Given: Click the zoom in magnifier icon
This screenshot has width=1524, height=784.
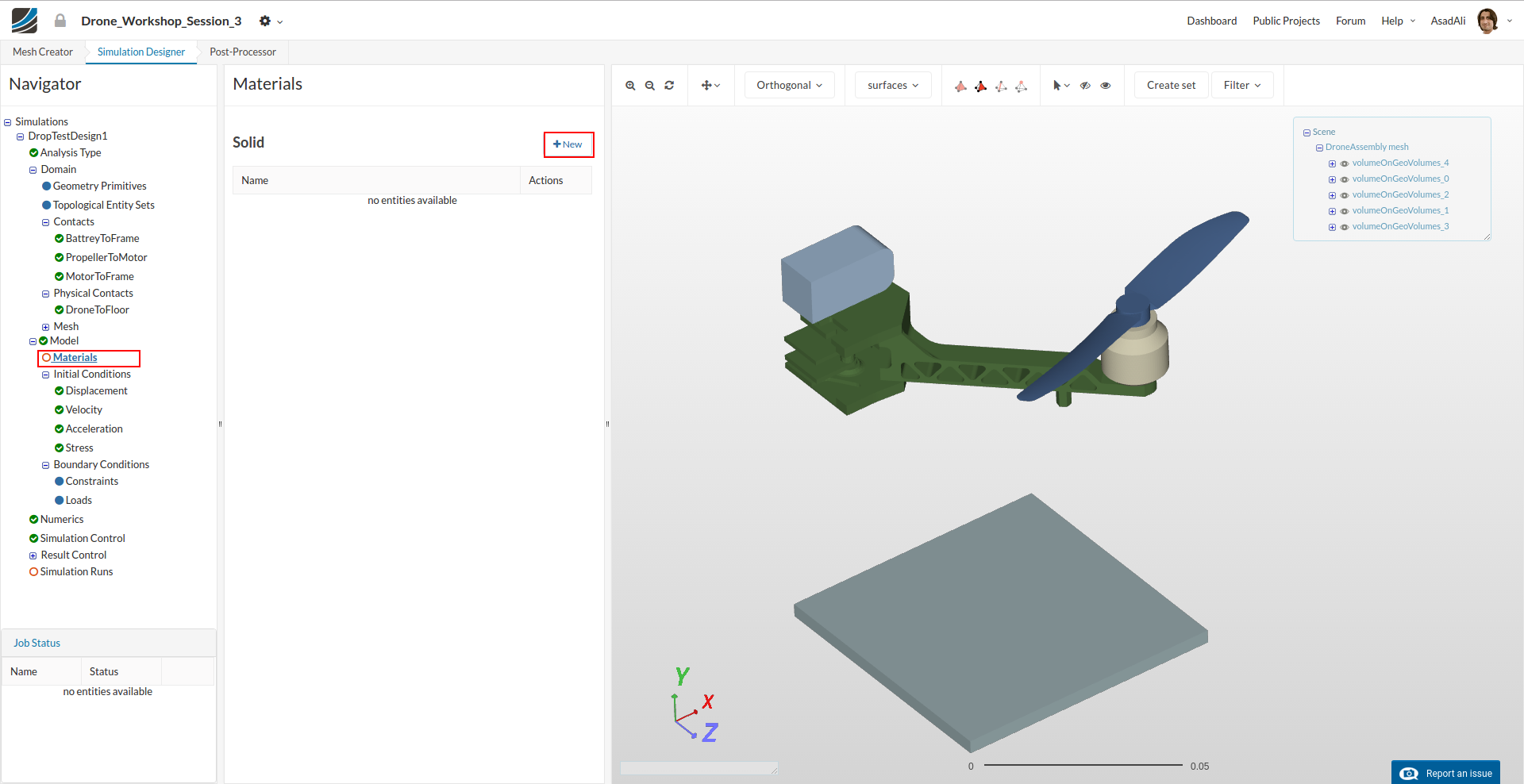Looking at the screenshot, I should (630, 86).
